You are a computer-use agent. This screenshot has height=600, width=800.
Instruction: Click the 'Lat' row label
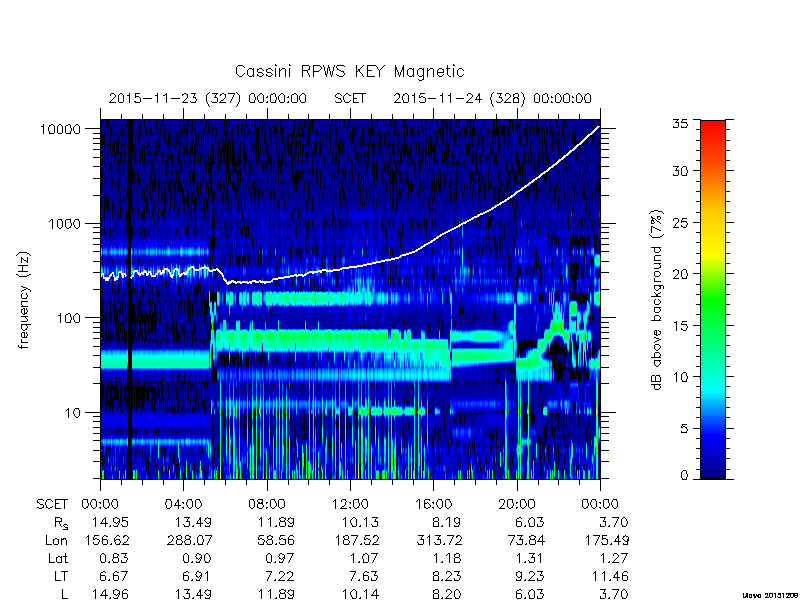coord(58,558)
